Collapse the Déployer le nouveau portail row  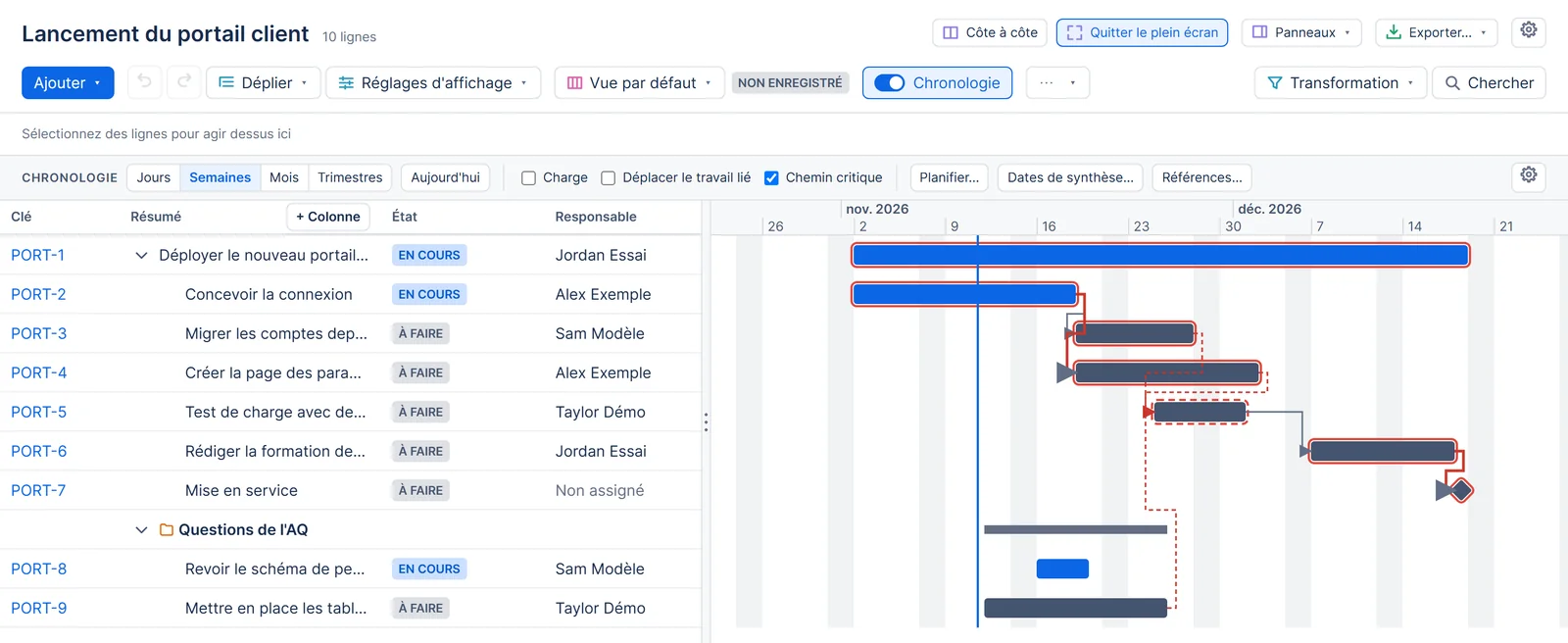click(141, 255)
